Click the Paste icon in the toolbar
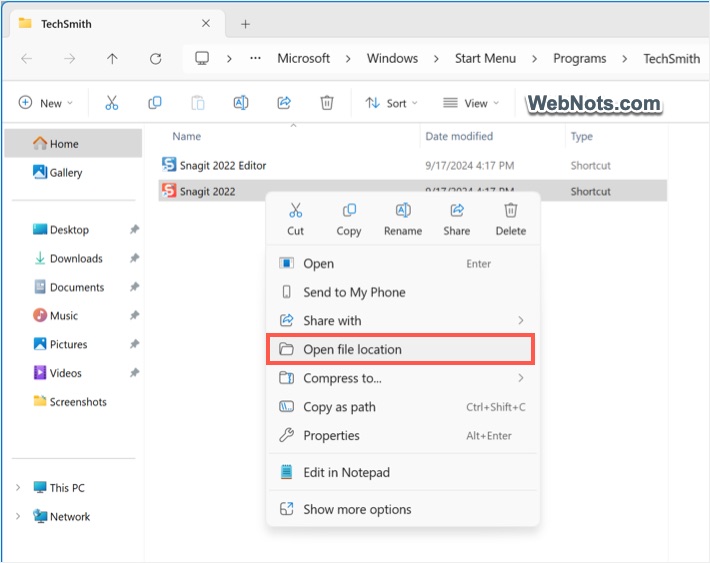 [x=197, y=103]
